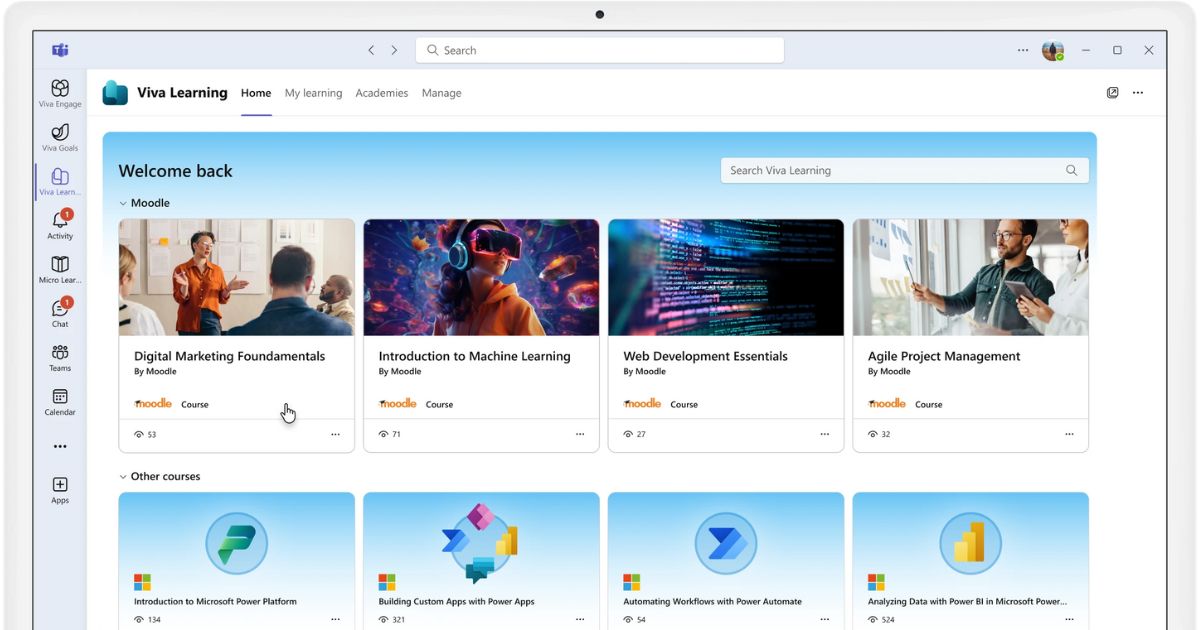1200x630 pixels.
Task: Open the Manage tab
Action: point(441,93)
